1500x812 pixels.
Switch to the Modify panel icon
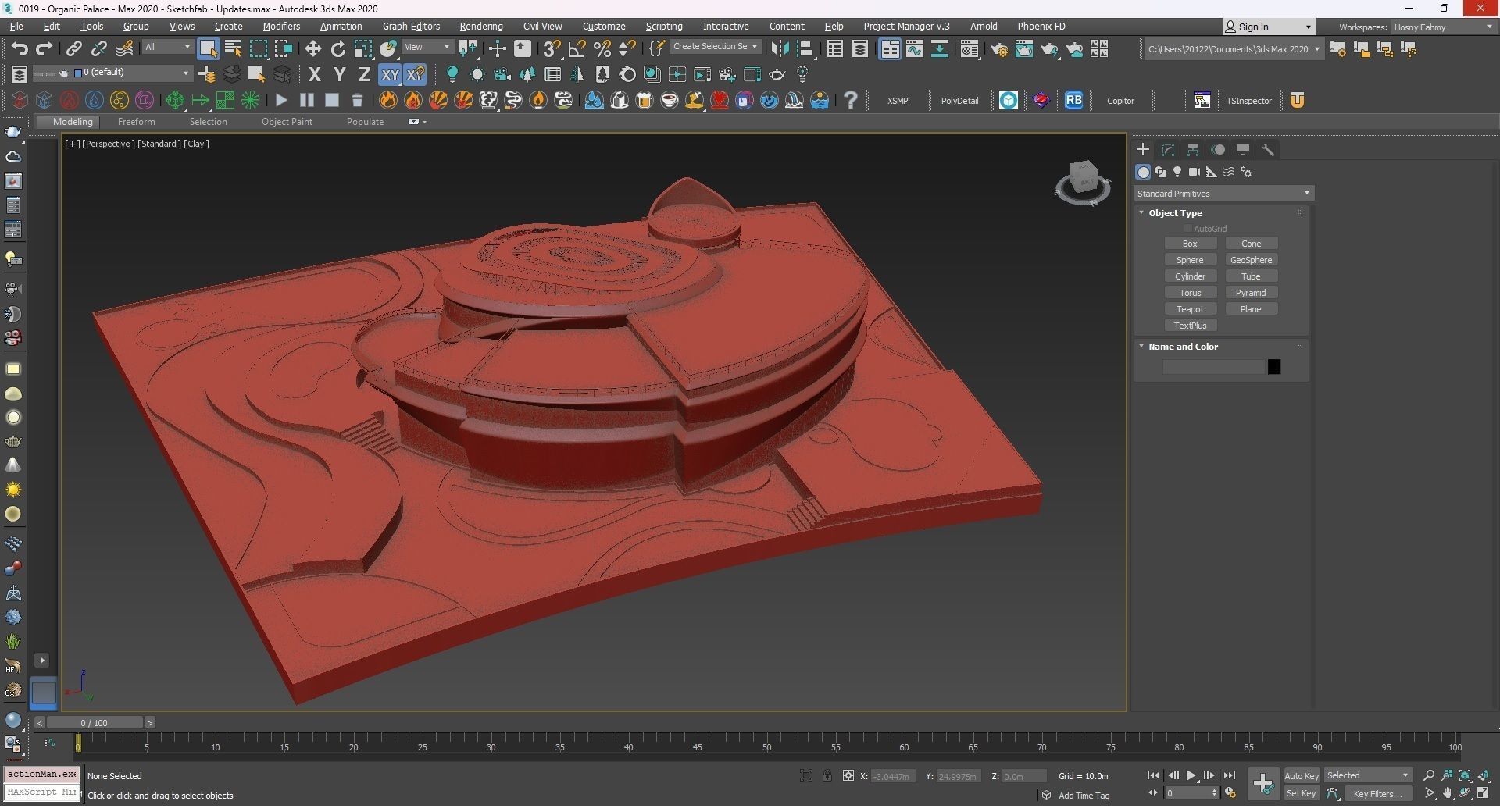click(x=1168, y=150)
